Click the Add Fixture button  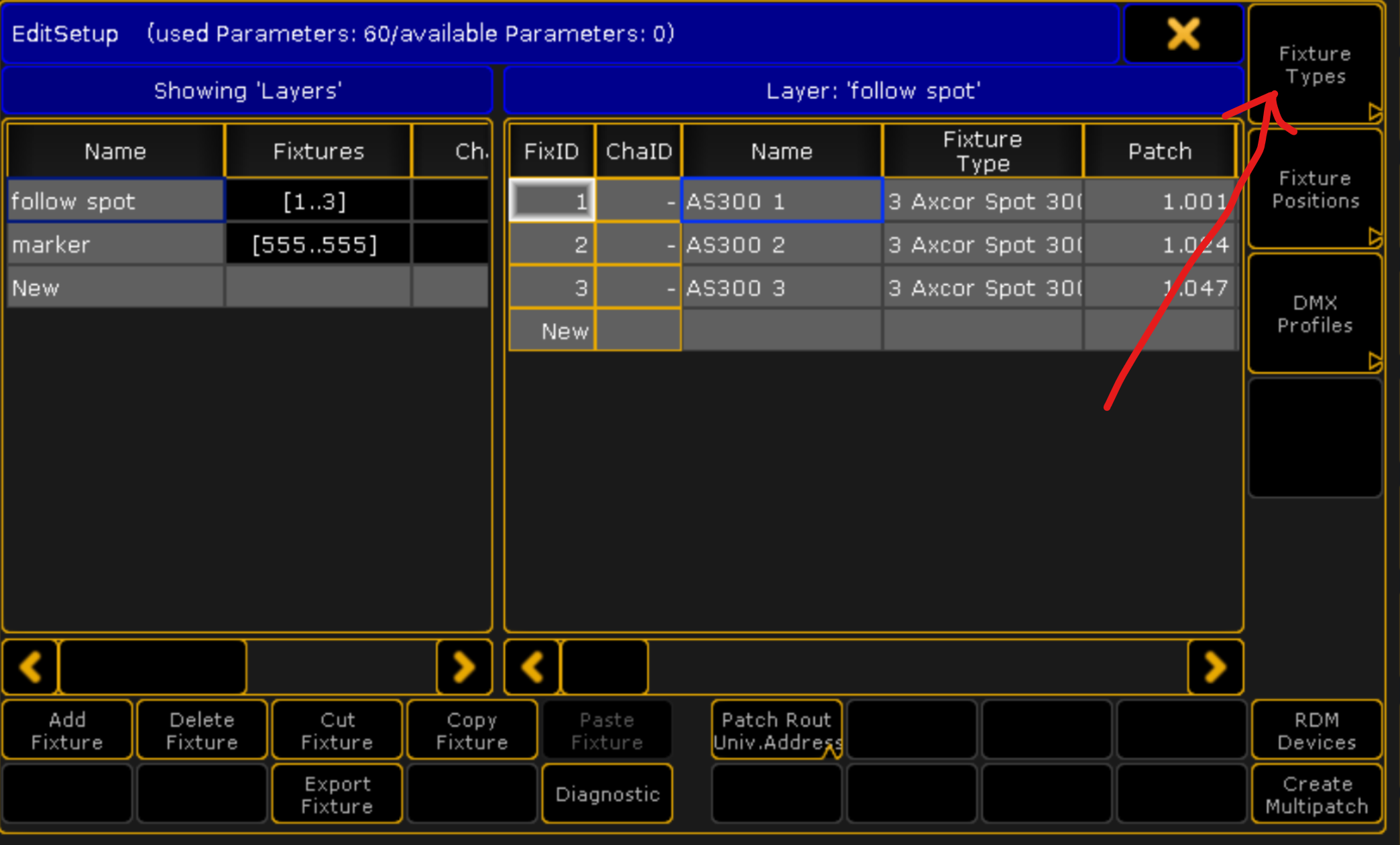[67, 730]
